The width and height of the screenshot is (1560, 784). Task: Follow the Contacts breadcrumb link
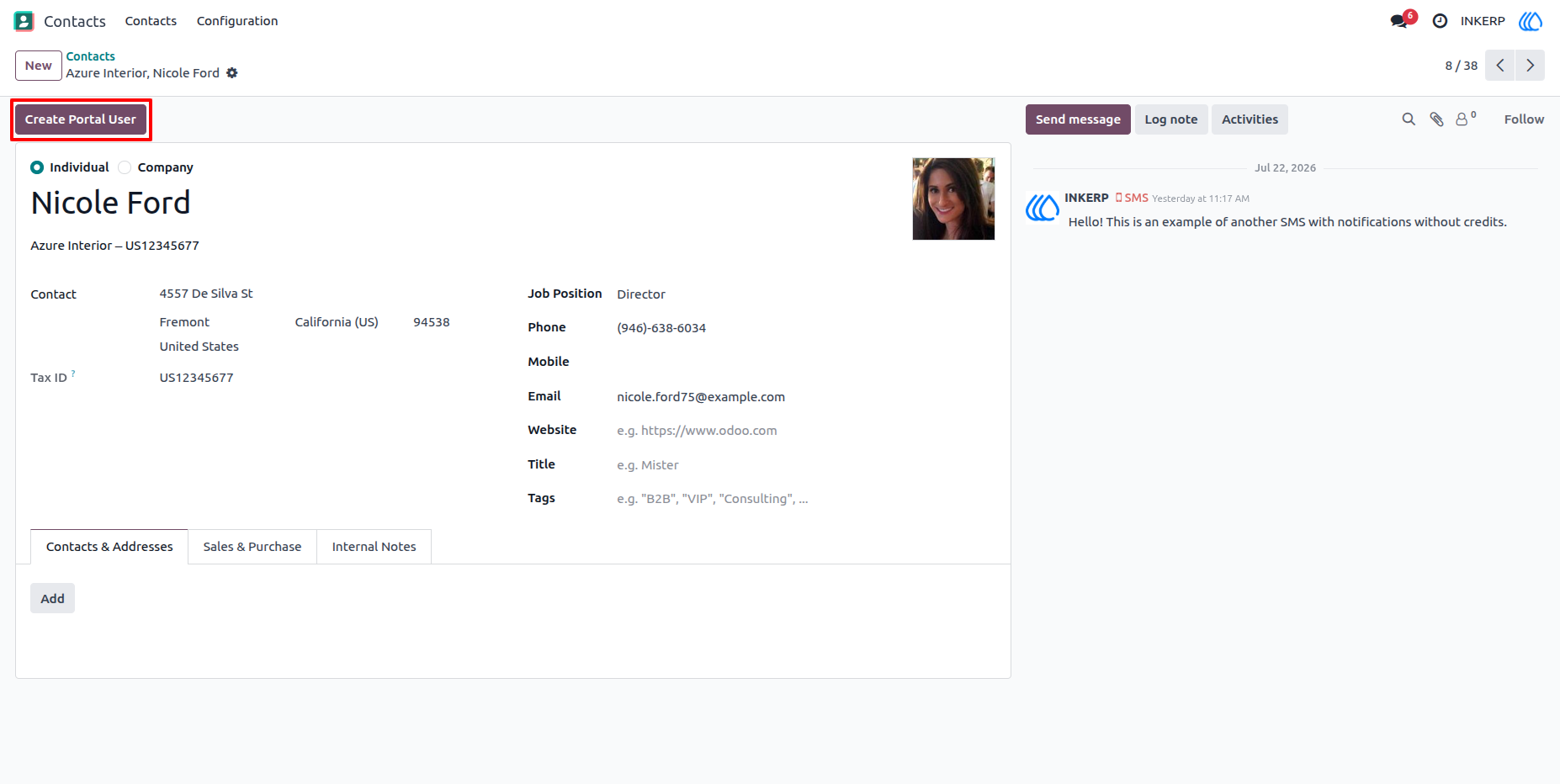pyautogui.click(x=91, y=56)
